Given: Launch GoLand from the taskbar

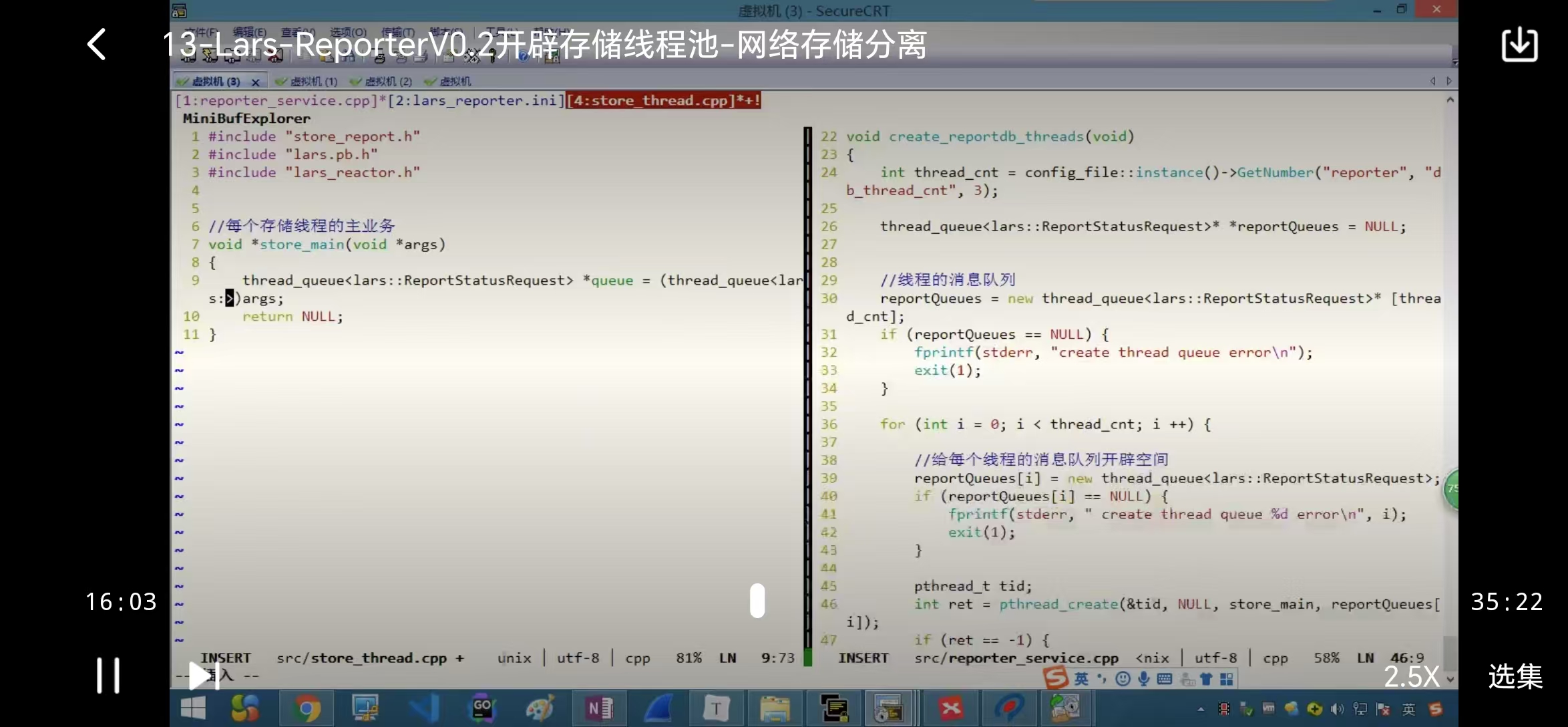Looking at the screenshot, I should click(482, 708).
